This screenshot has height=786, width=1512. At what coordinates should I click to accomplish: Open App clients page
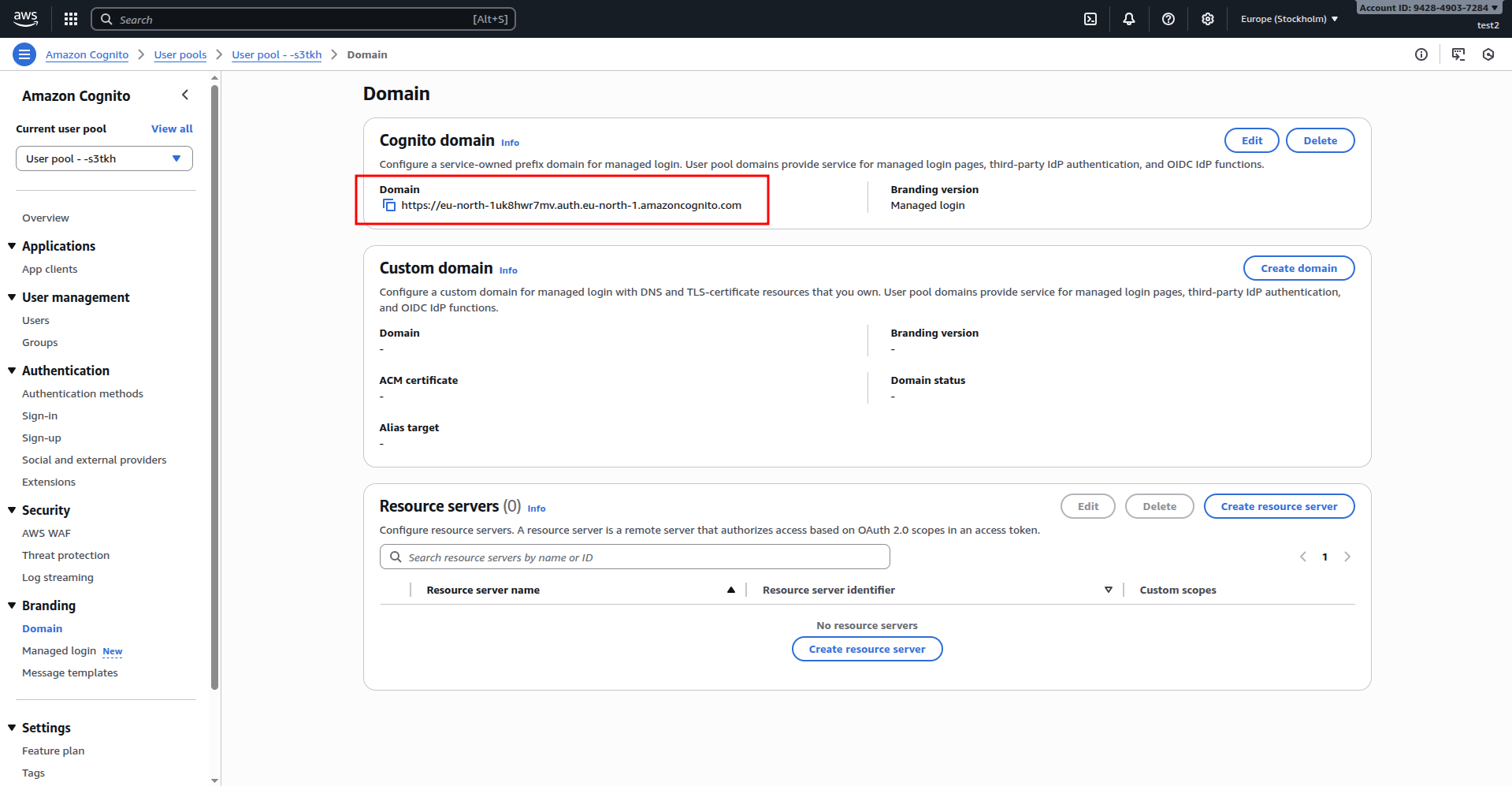tap(50, 269)
